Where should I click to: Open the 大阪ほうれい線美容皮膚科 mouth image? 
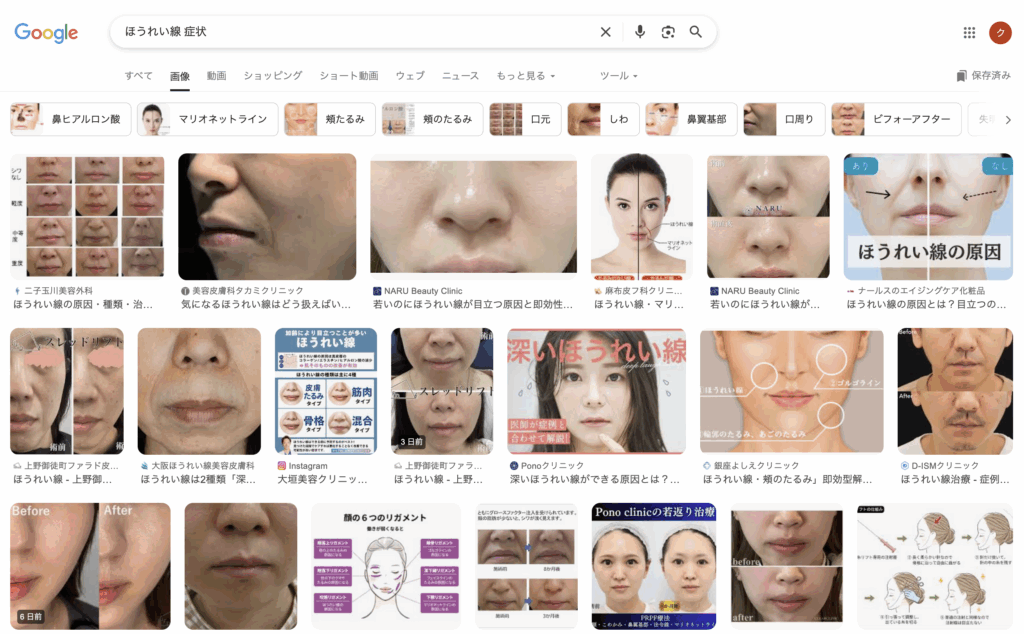click(199, 391)
